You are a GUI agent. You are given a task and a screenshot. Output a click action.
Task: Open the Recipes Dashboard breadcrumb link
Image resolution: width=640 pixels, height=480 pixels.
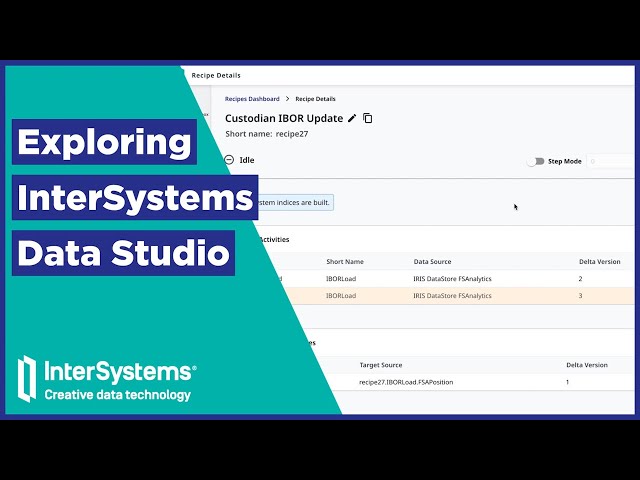[x=252, y=99]
